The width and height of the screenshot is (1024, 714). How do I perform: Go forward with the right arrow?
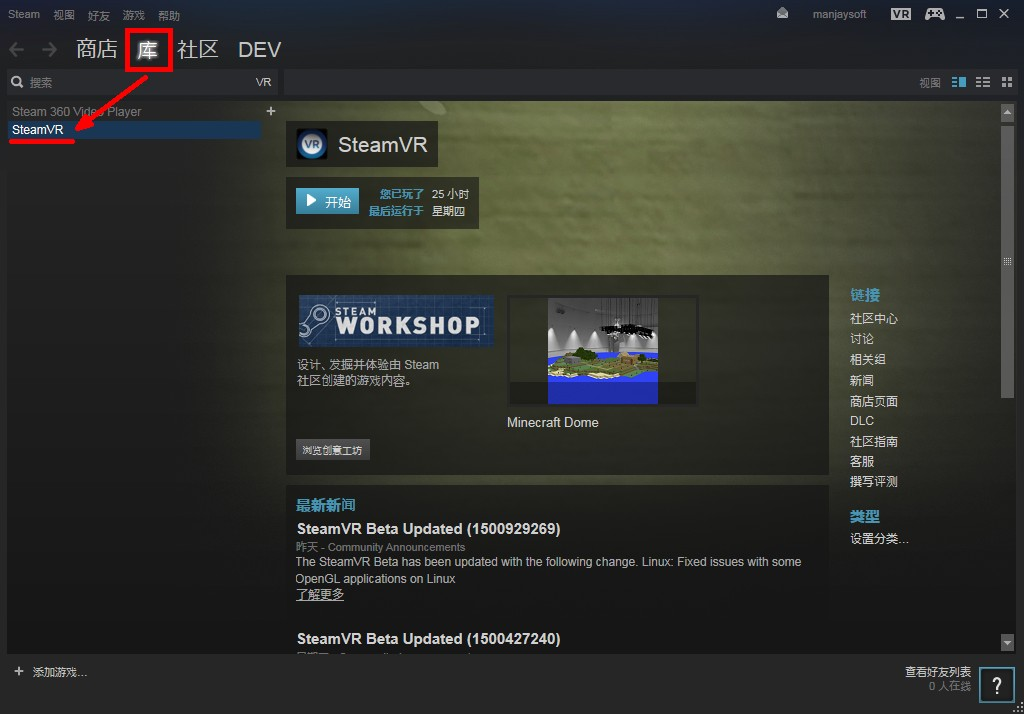(49, 50)
